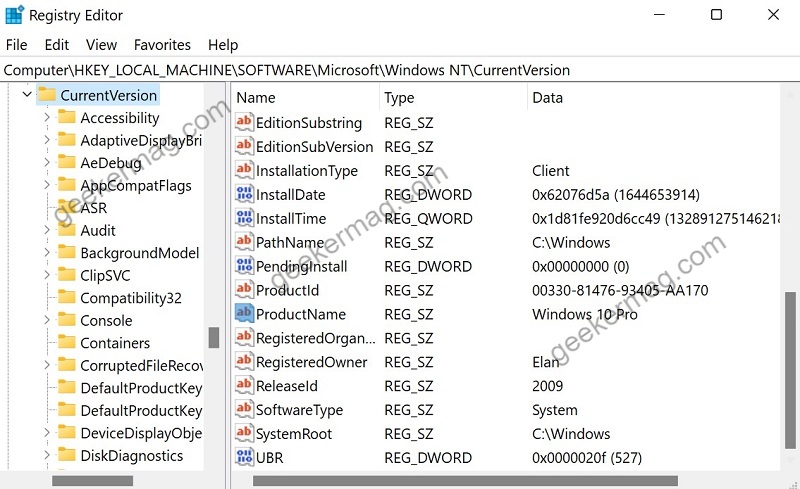Expand the DiskDiagnostics key
800x489 pixels.
[x=46, y=455]
